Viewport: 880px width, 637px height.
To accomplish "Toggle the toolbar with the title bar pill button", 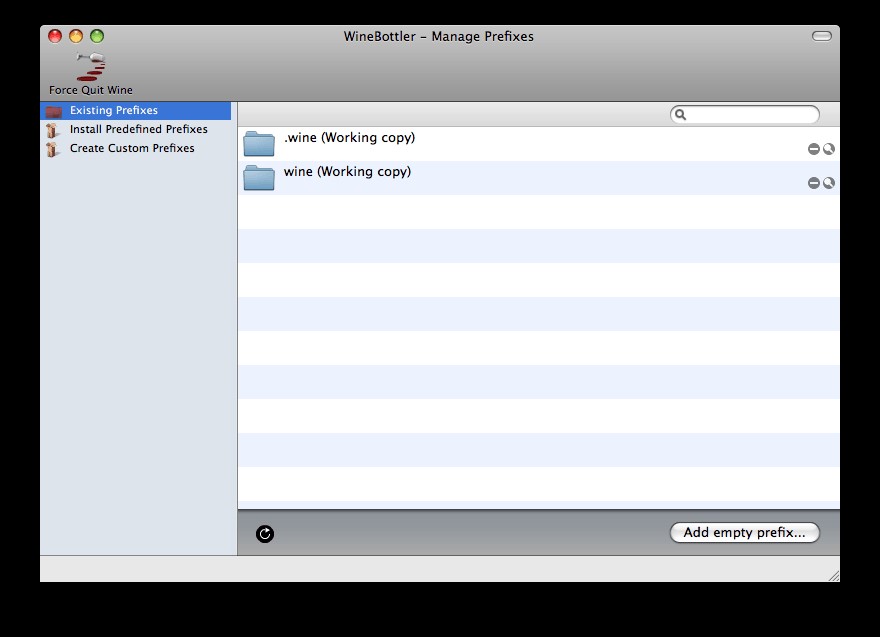I will [x=822, y=36].
